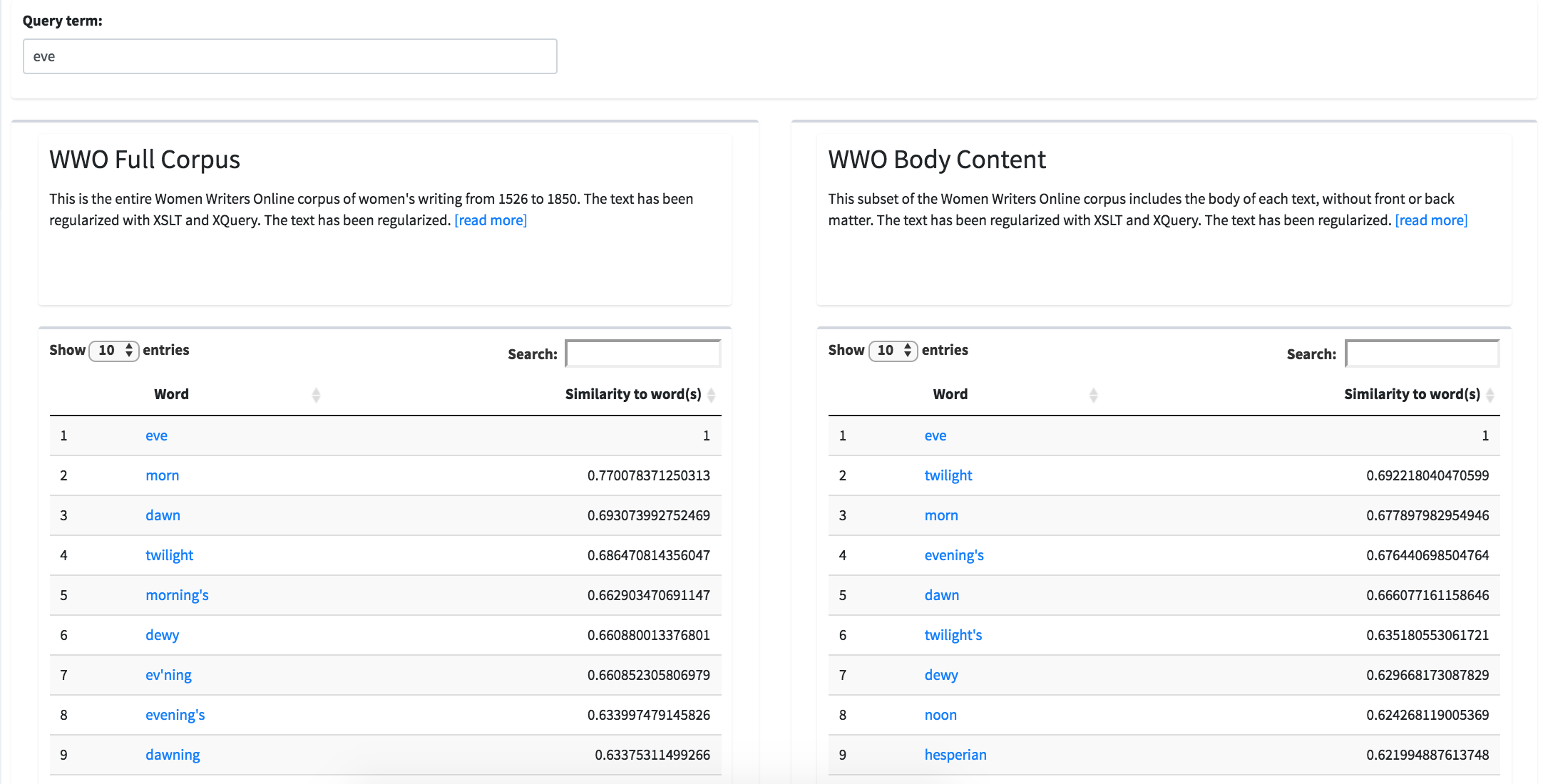Viewport: 1543px width, 784px height.
Task: Open the Show entries dropdown under WWO Full Corpus
Action: click(x=114, y=350)
